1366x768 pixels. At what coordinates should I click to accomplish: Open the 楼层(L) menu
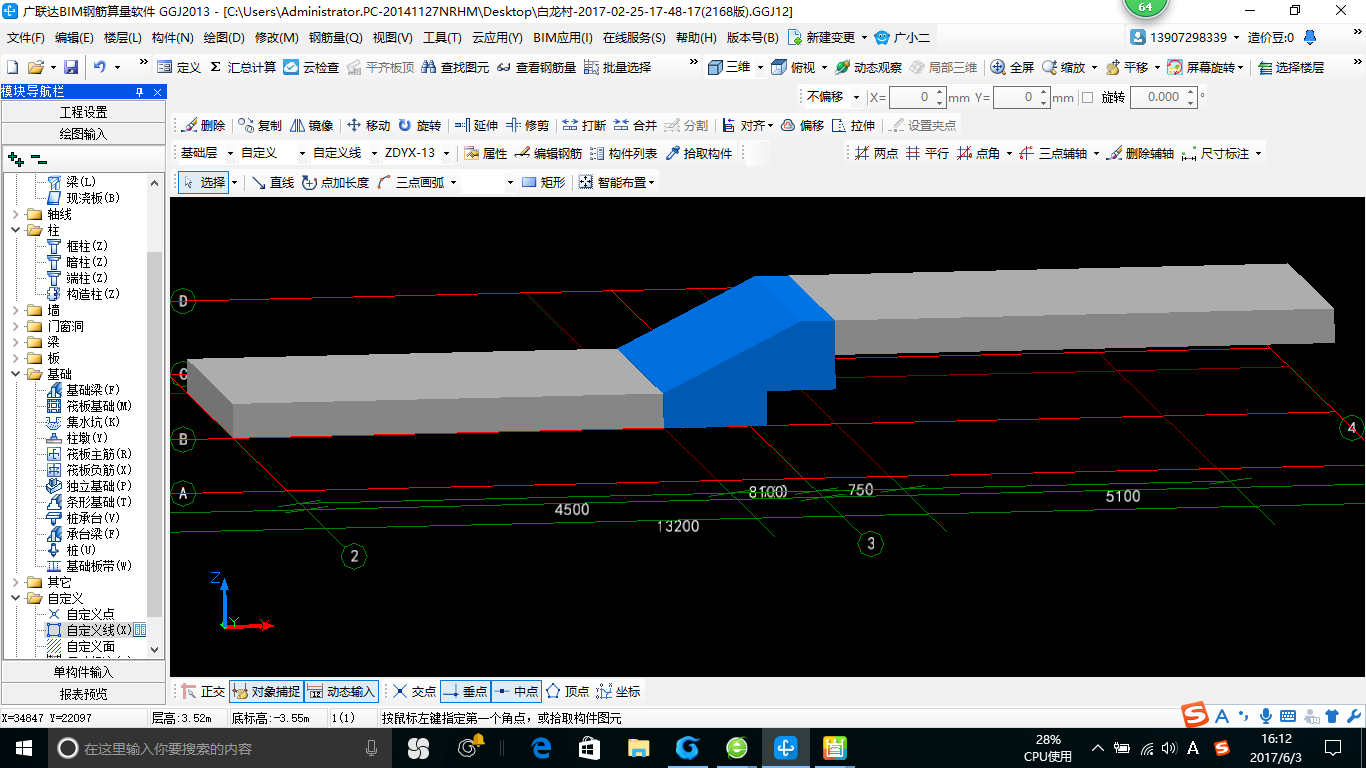coord(122,38)
